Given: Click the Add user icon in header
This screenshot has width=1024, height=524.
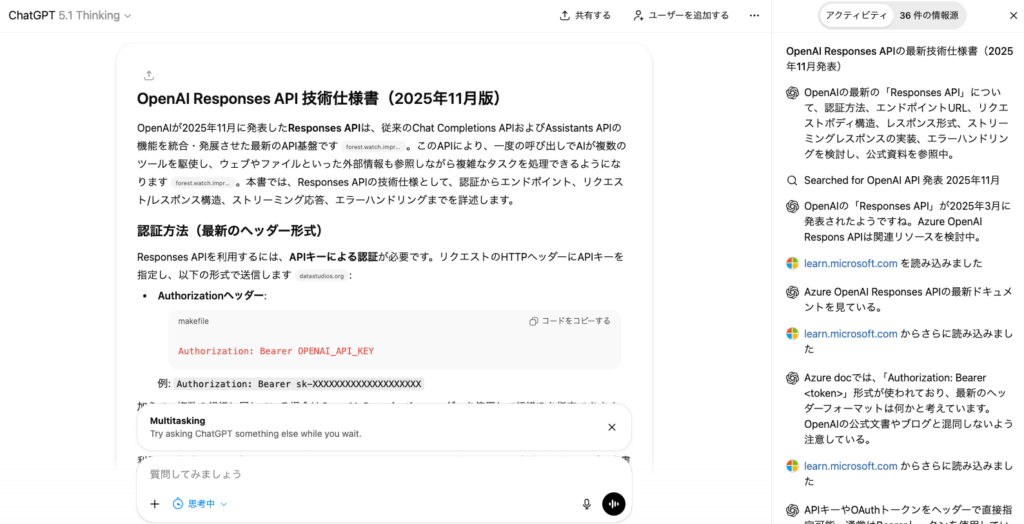Looking at the screenshot, I should tap(639, 15).
